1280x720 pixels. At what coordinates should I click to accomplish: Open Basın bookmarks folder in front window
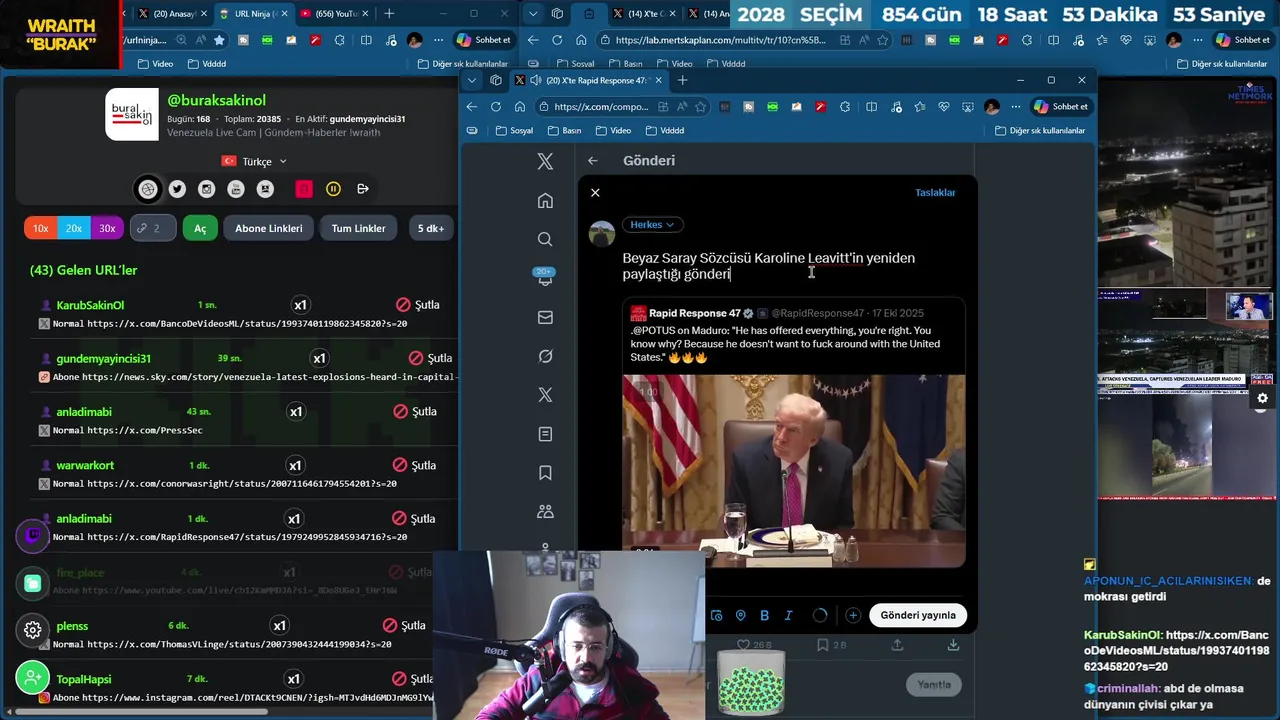tap(563, 131)
